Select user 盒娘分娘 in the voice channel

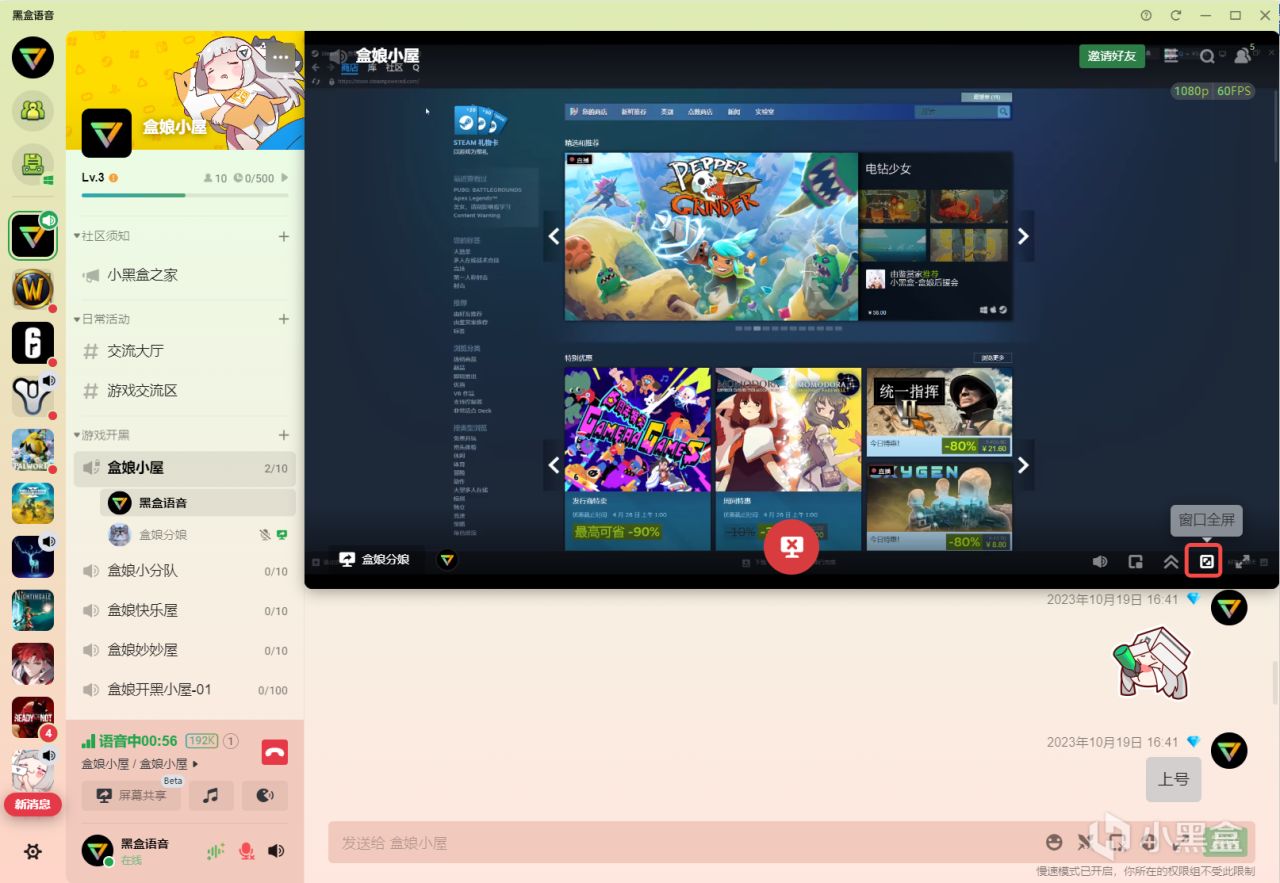click(x=199, y=535)
